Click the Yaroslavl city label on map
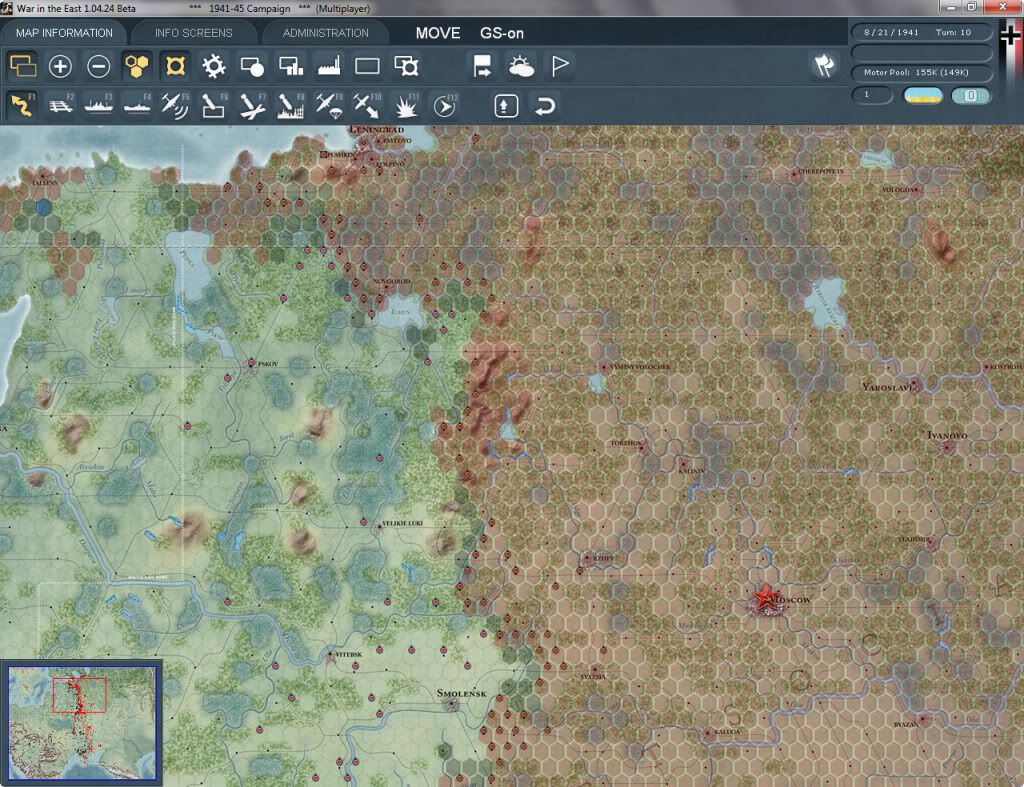Screen dimensions: 1024x787 tap(888, 387)
